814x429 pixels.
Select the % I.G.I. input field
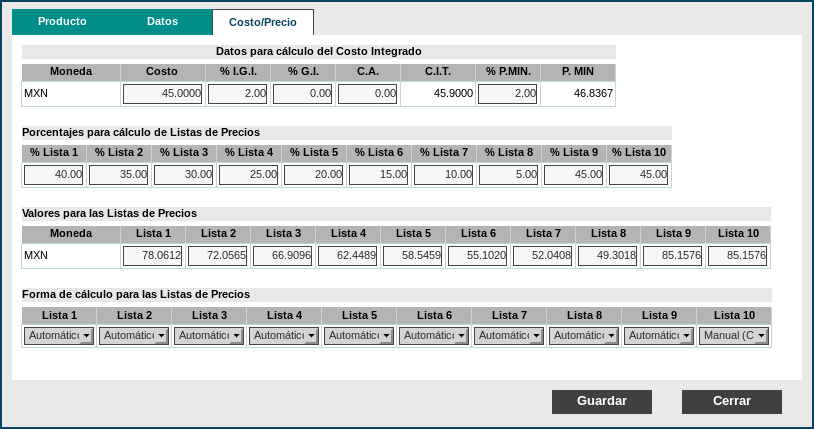point(238,93)
